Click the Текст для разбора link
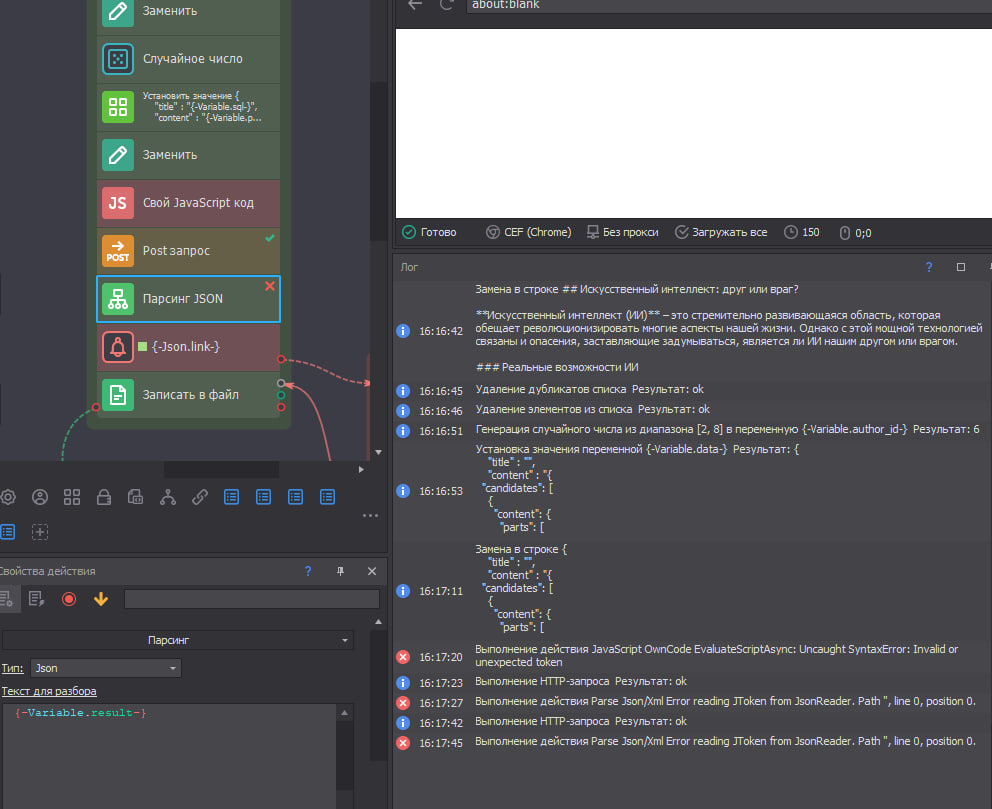The width and height of the screenshot is (992, 809). pos(49,691)
